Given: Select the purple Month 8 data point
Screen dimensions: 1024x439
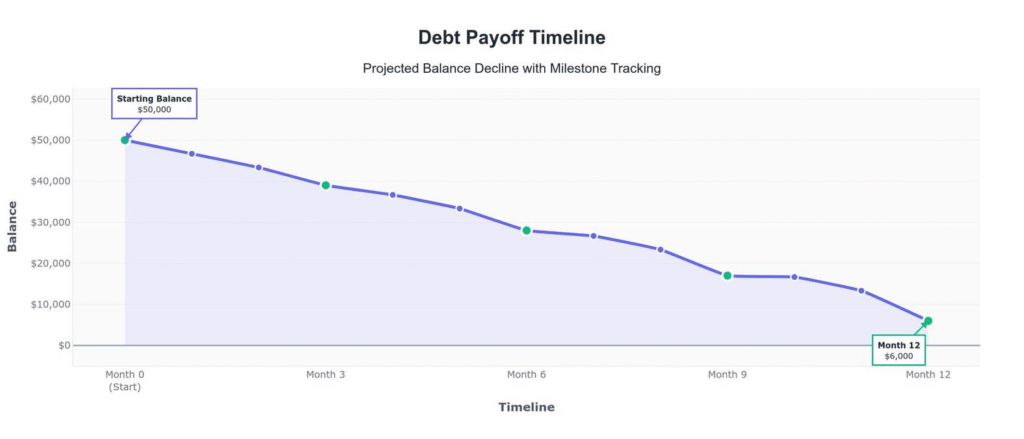Looking at the screenshot, I should (661, 249).
